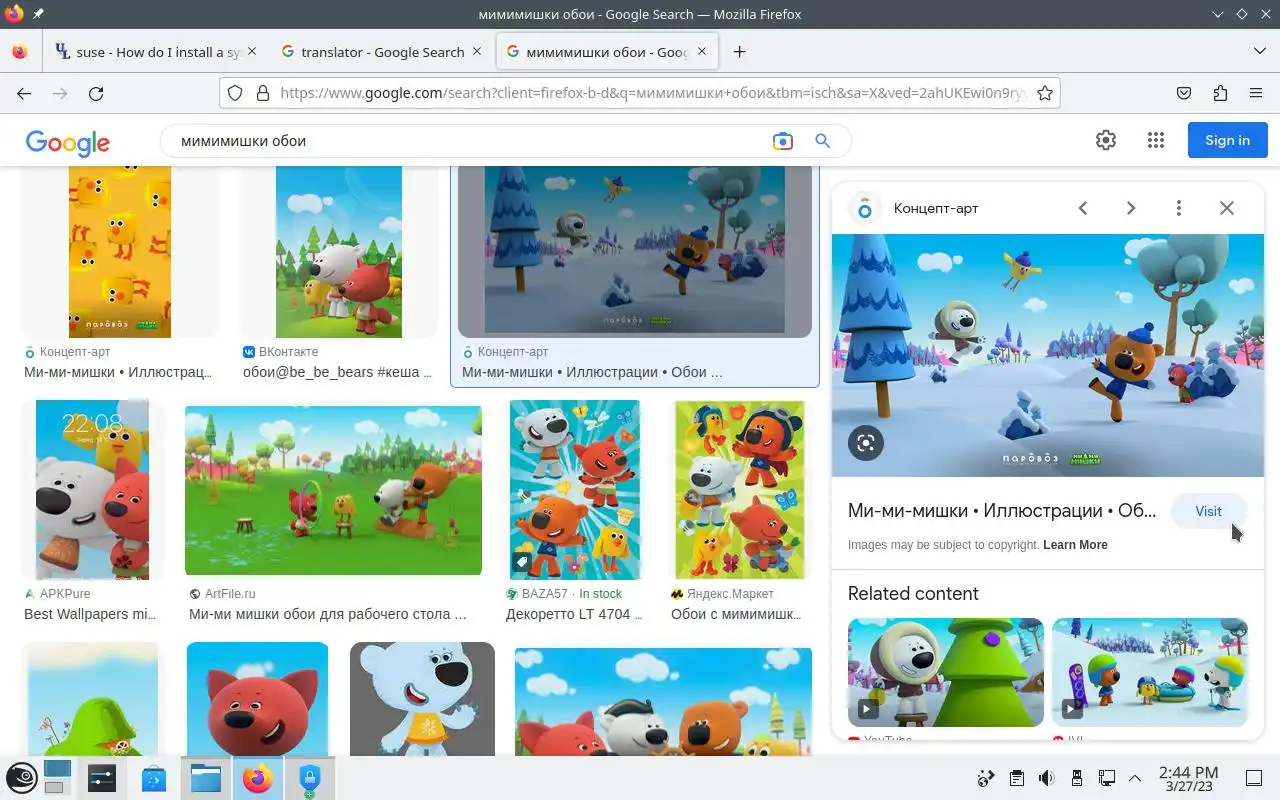Click the show desktop button
Image resolution: width=1280 pixels, height=800 pixels.
(1254, 778)
